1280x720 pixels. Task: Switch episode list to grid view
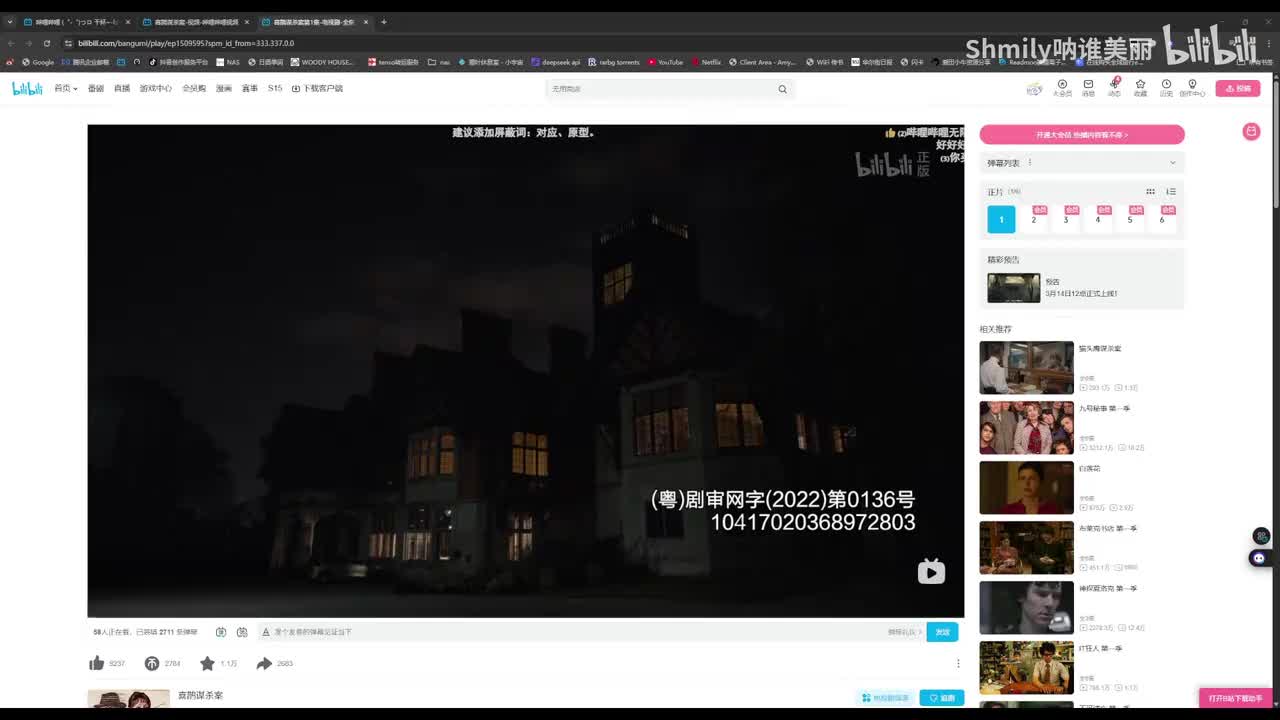tap(1150, 192)
